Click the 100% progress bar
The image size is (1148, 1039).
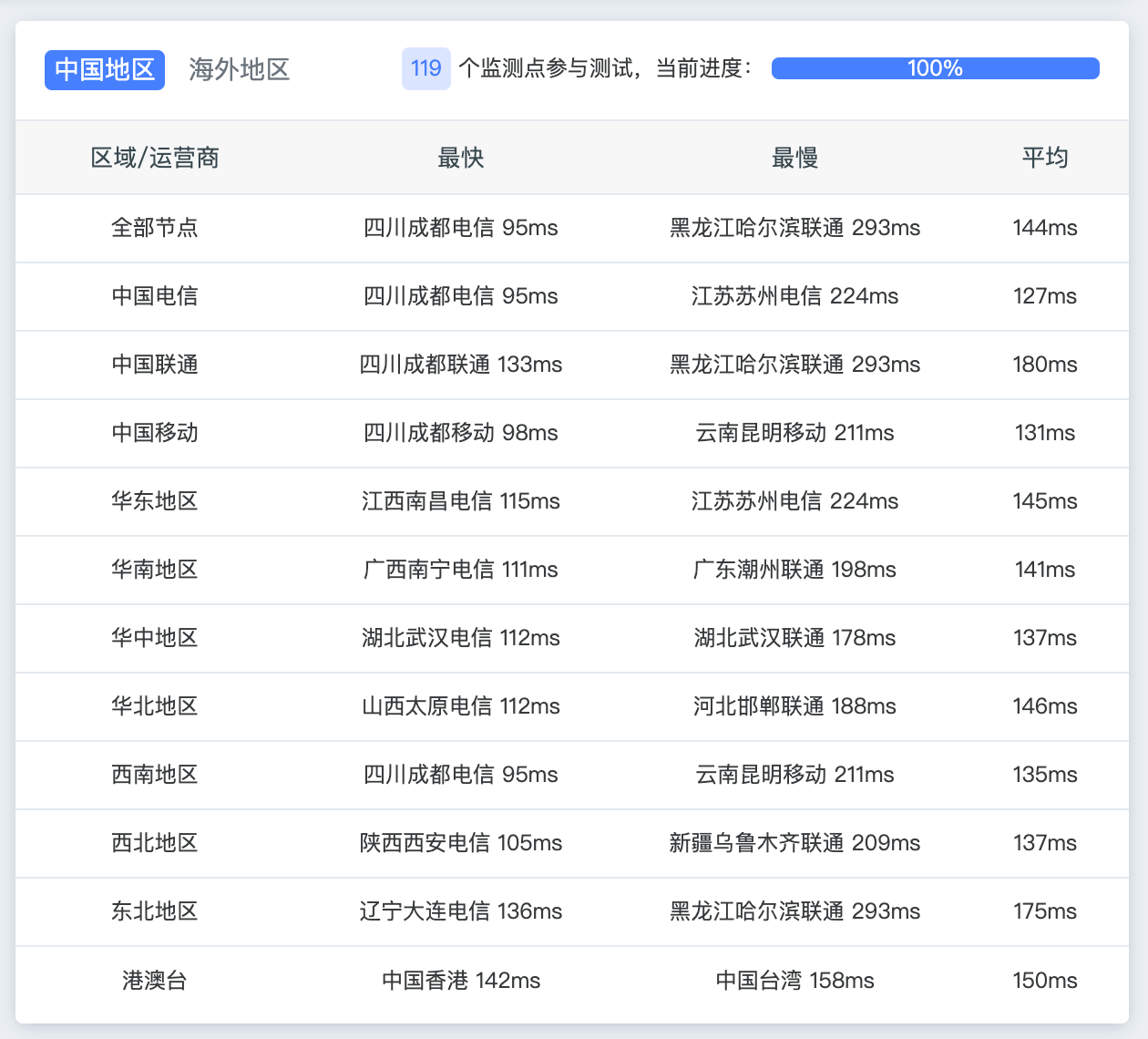coord(935,68)
